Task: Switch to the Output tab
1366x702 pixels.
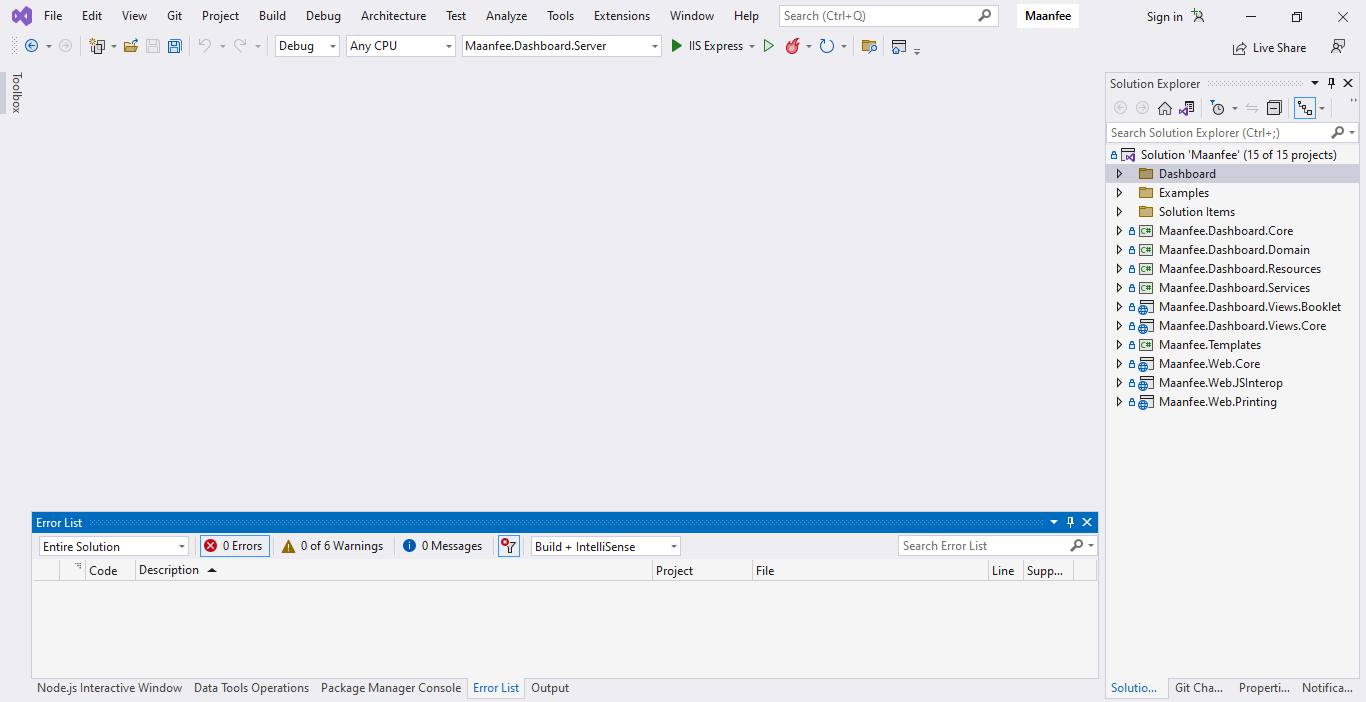Action: 550,688
